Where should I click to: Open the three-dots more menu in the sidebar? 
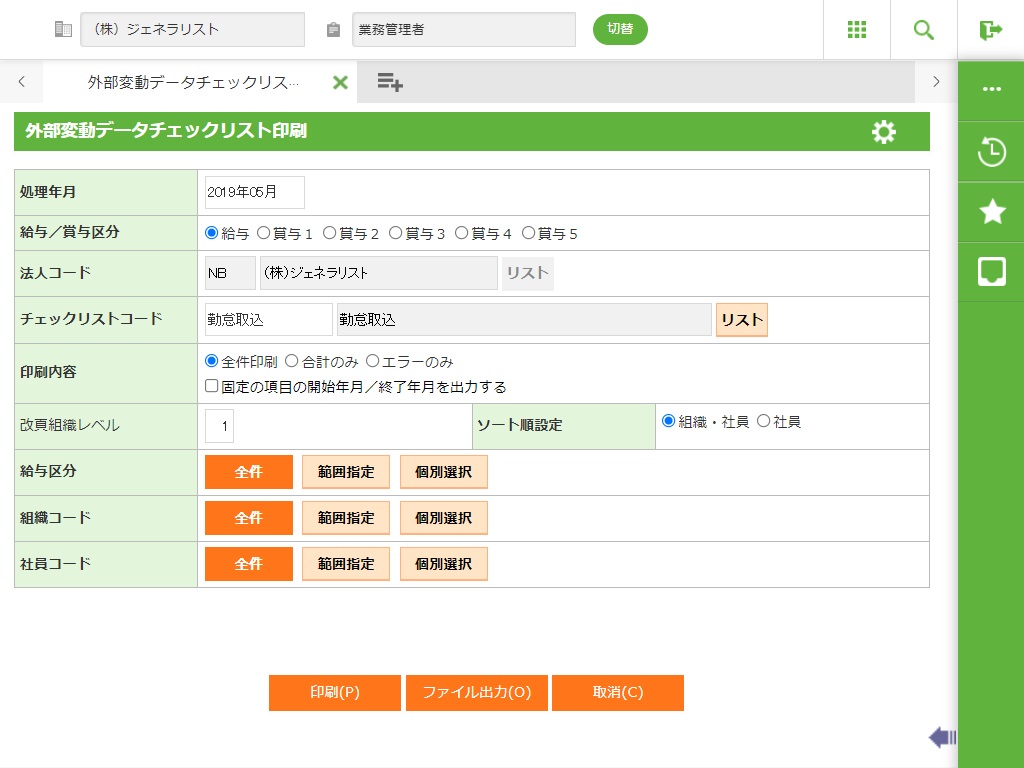991,89
